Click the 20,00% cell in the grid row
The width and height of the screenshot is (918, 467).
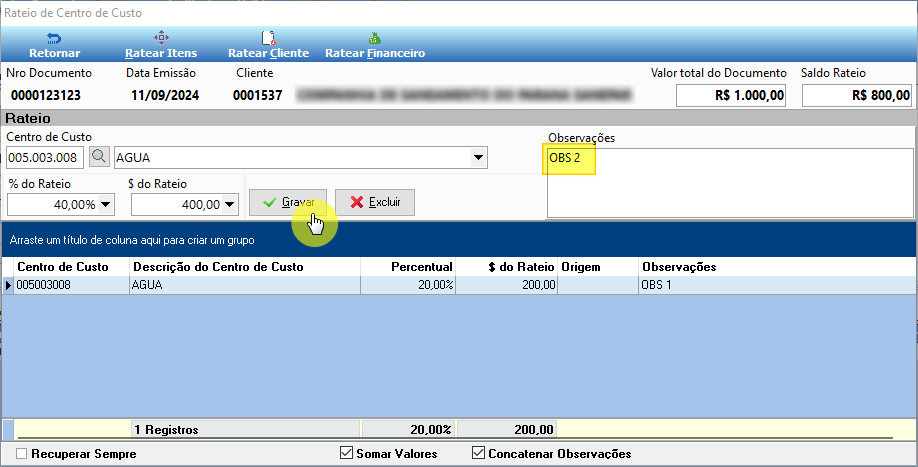pyautogui.click(x=408, y=285)
